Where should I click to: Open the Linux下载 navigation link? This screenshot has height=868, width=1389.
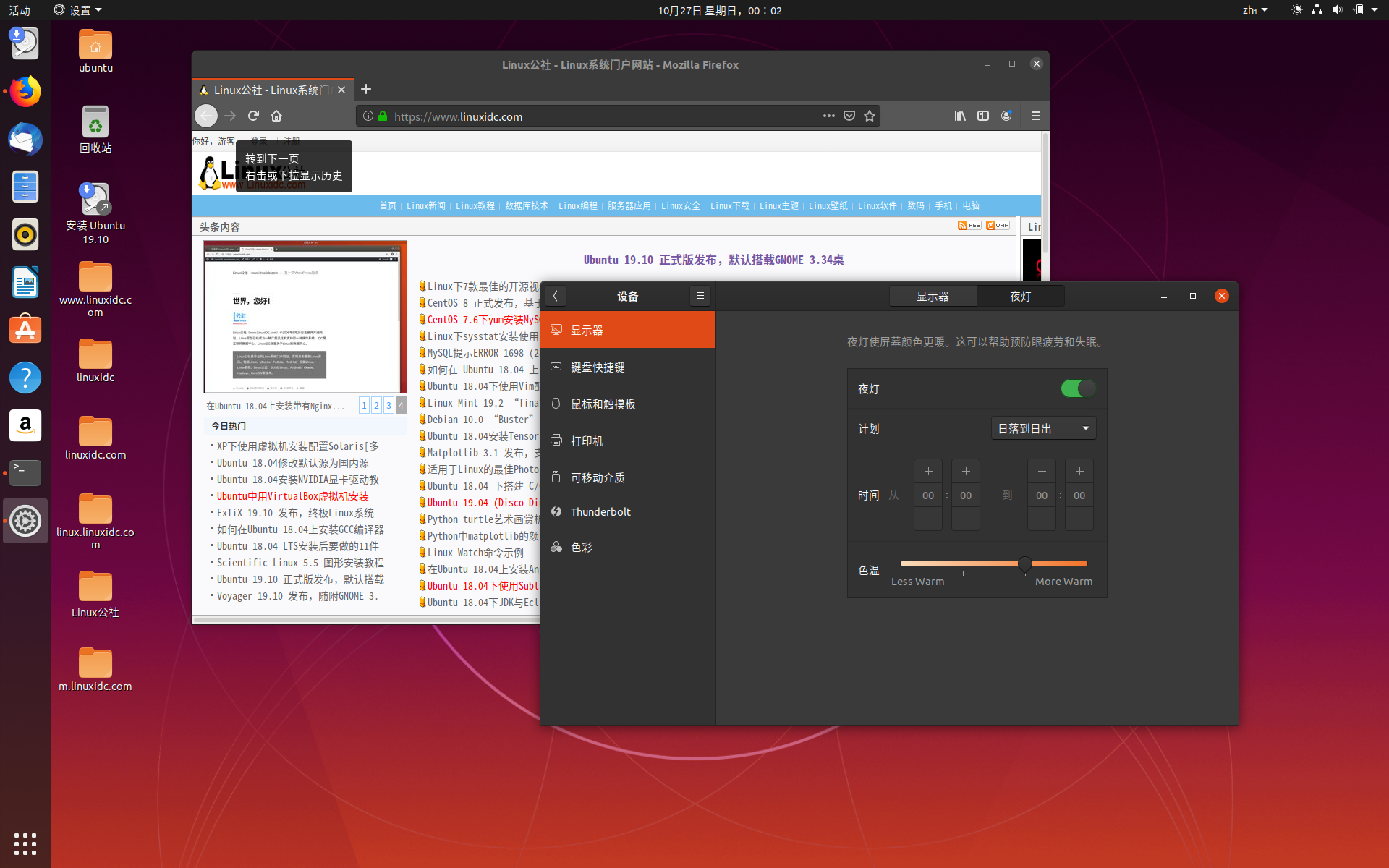pos(730,205)
